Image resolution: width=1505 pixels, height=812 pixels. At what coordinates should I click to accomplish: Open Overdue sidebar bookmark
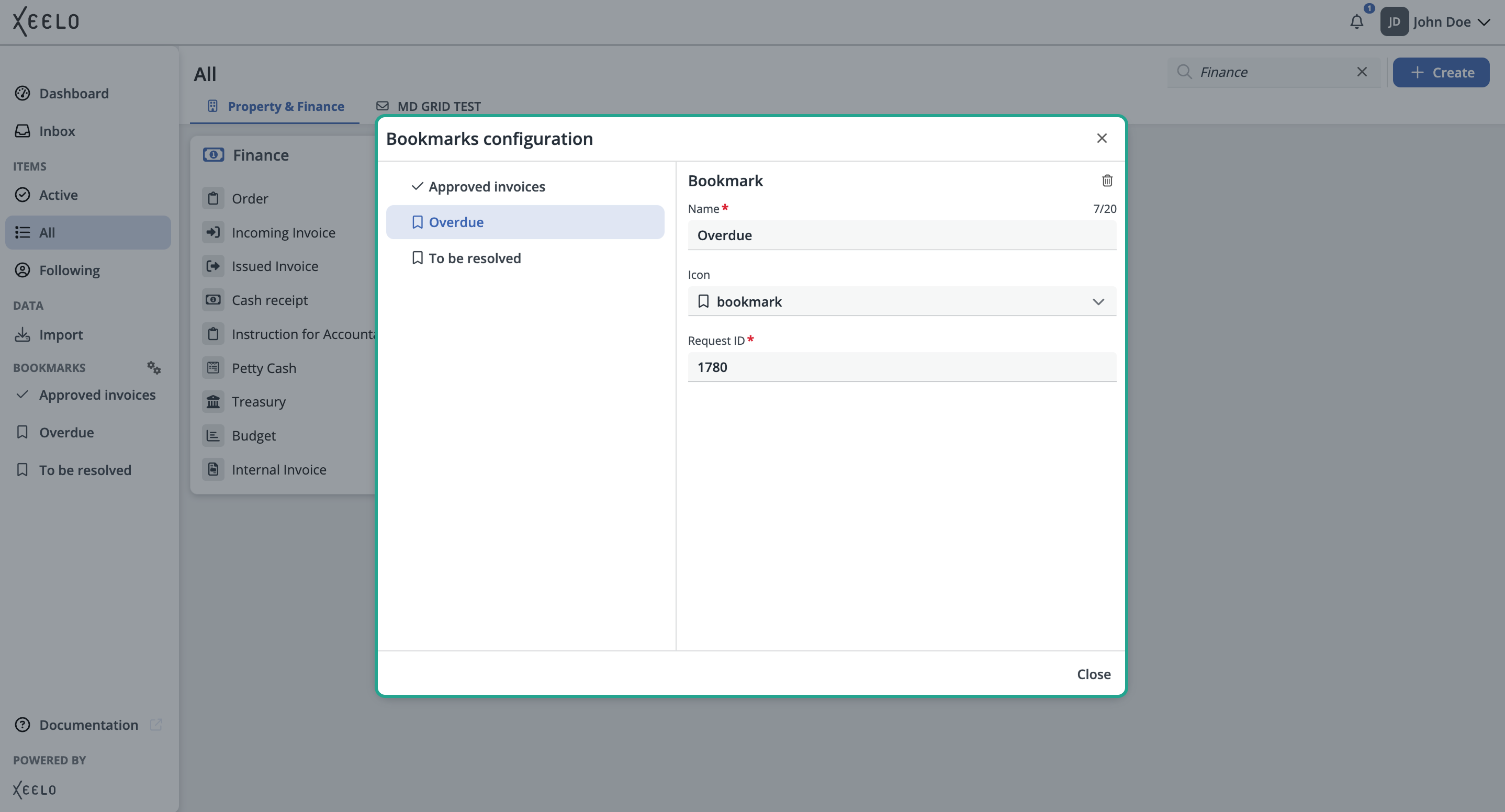click(x=87, y=432)
